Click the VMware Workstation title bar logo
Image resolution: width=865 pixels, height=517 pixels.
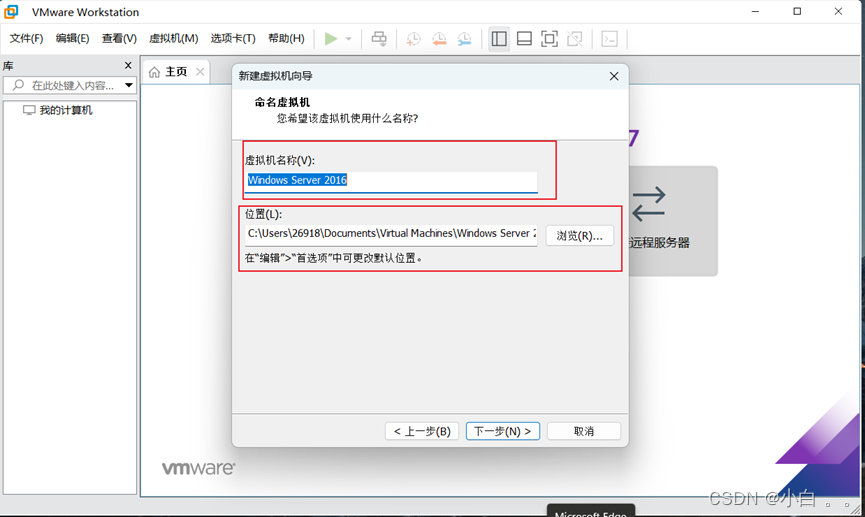(11, 12)
